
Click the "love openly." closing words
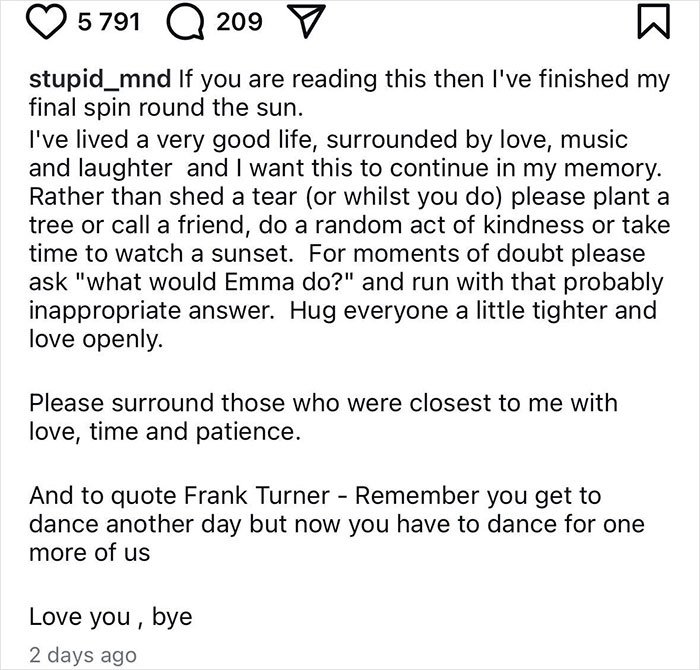pos(96,339)
